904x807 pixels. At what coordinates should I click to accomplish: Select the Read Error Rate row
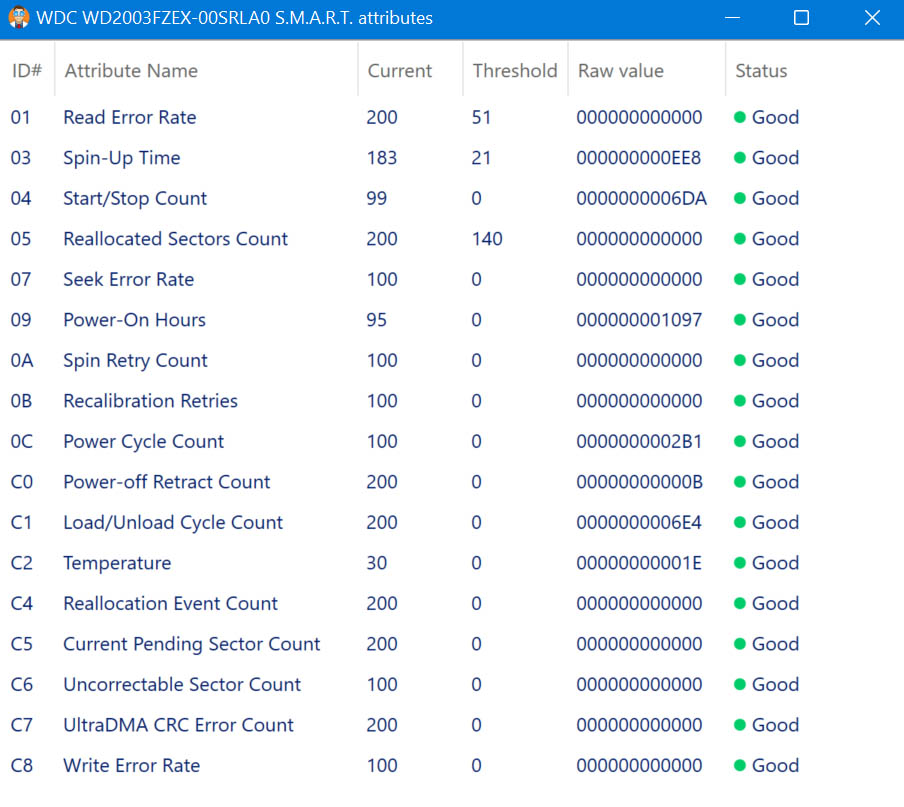(x=452, y=117)
